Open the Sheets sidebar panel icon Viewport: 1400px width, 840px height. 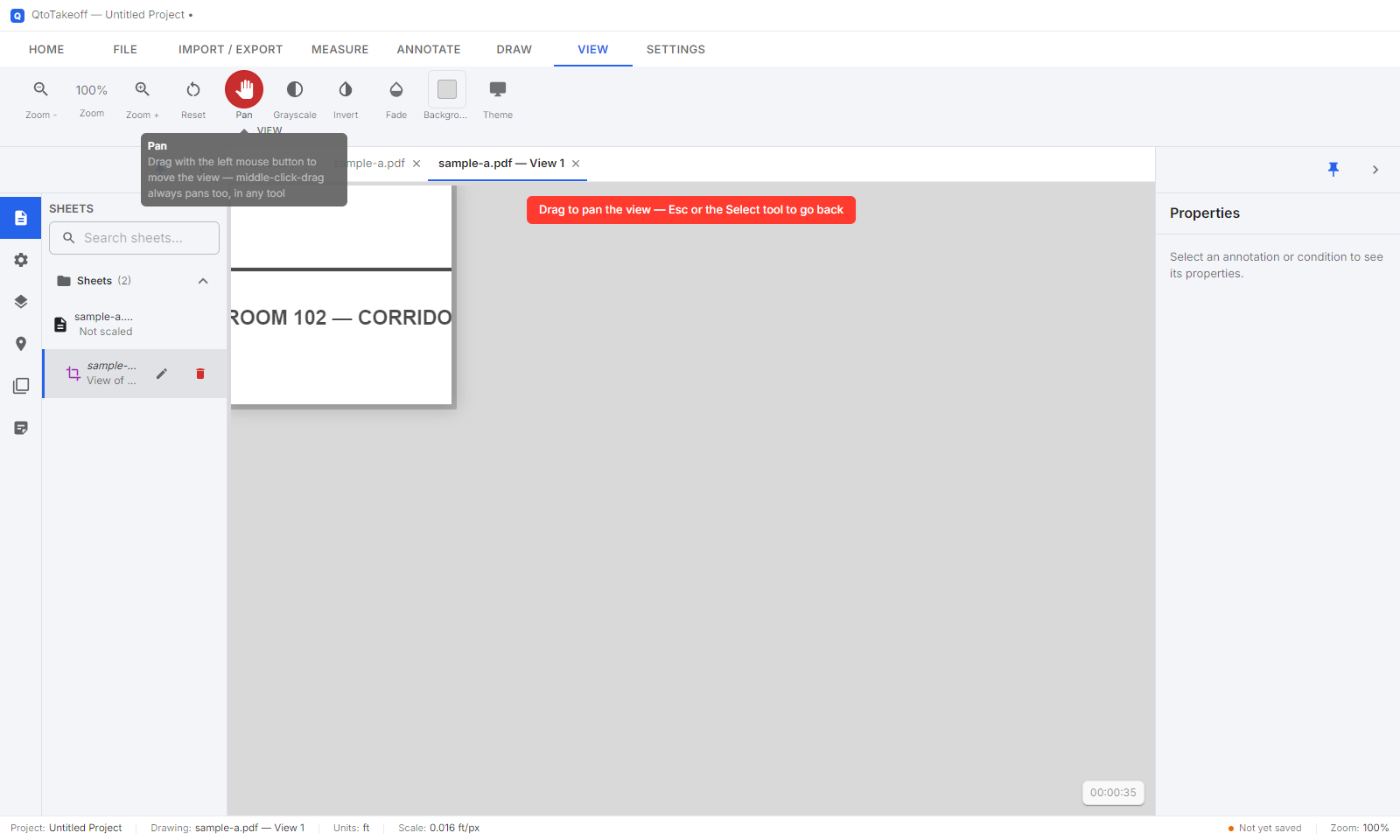click(21, 218)
